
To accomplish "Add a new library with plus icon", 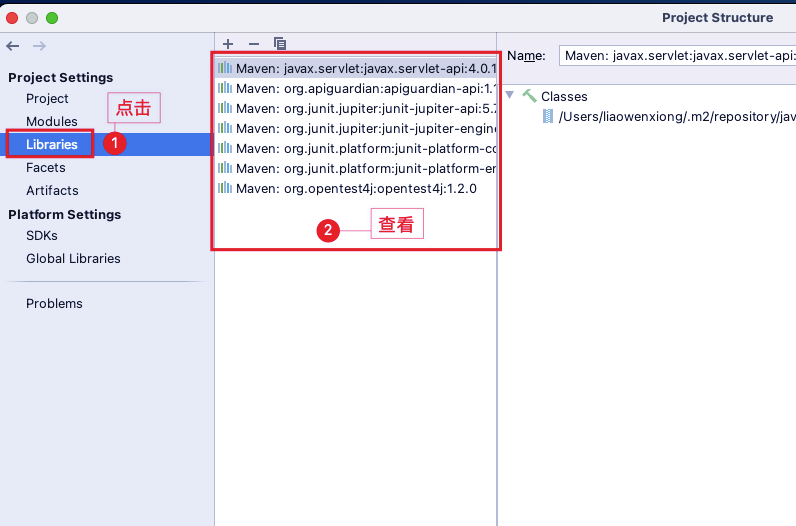I will [x=228, y=44].
